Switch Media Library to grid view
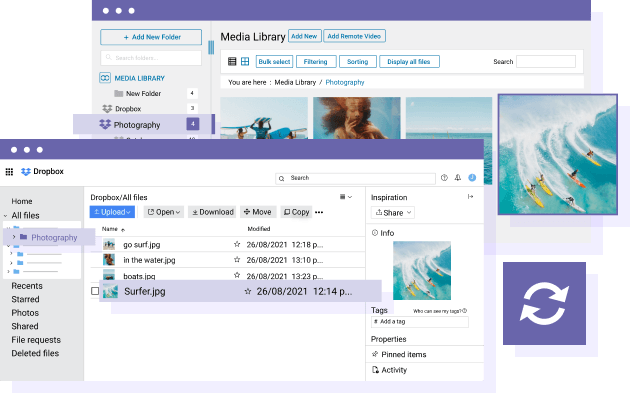This screenshot has height=393, width=630. click(x=245, y=61)
